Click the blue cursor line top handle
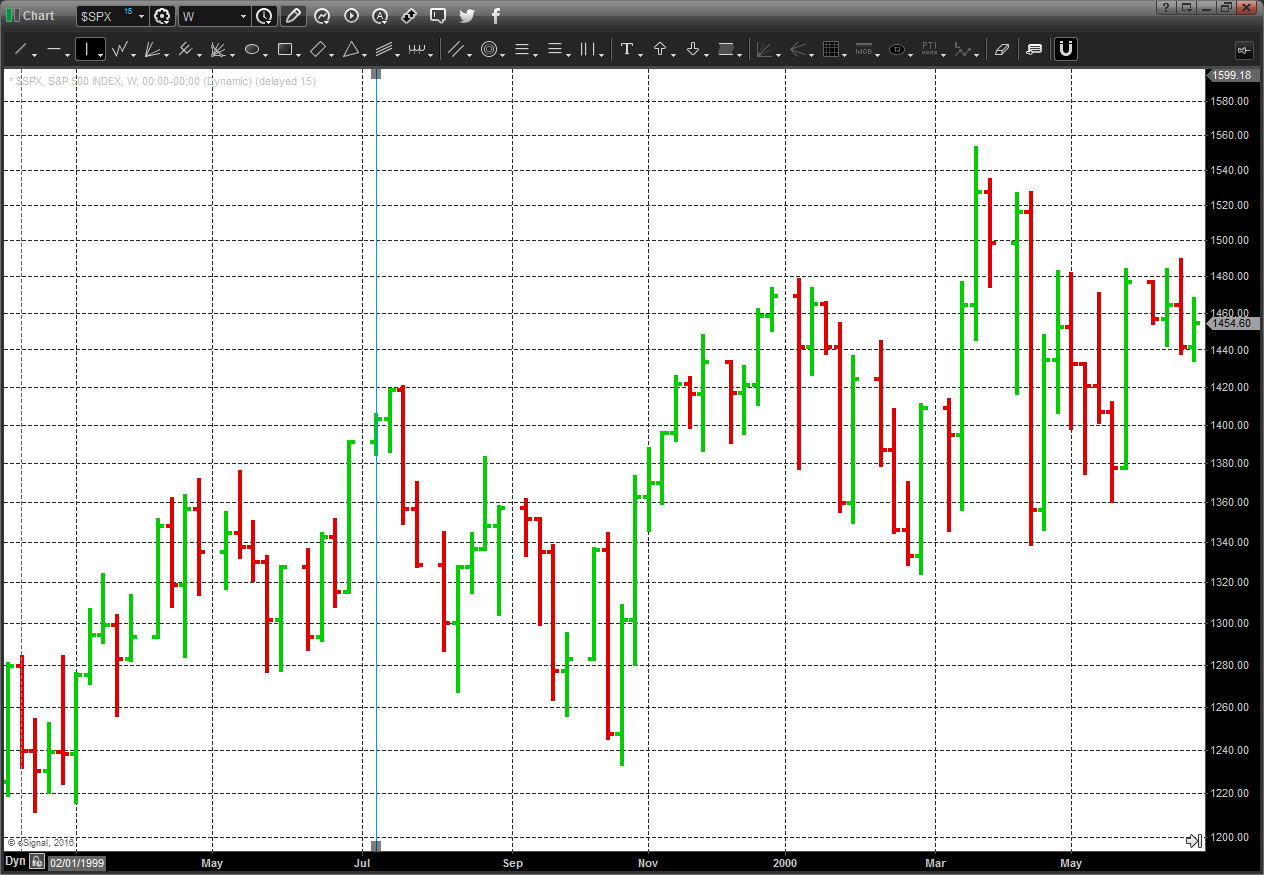The height and width of the screenshot is (875, 1264). pos(376,73)
